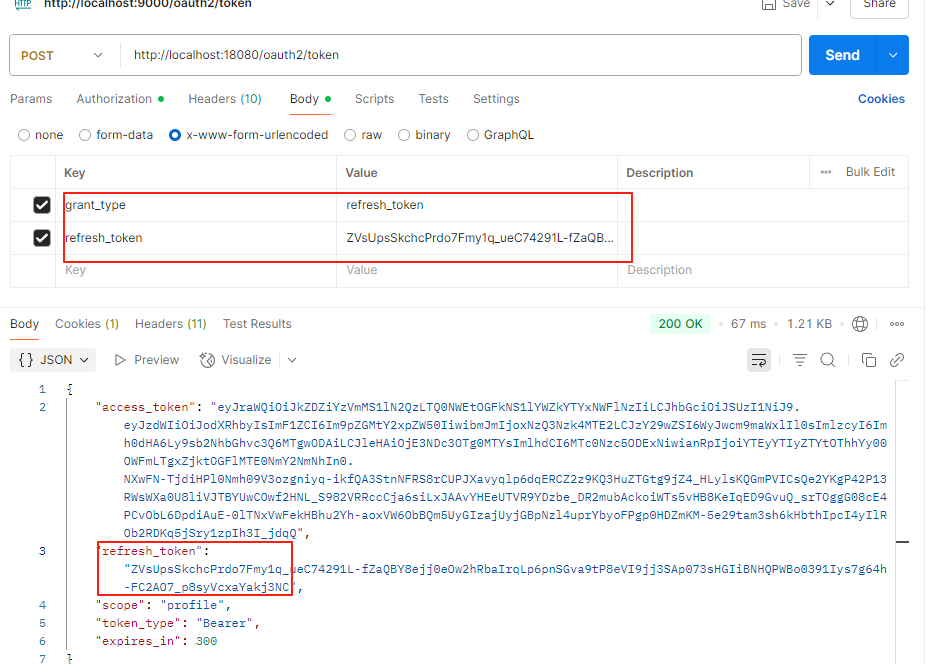This screenshot has width=928, height=664.
Task: Click the Send button
Action: pos(841,55)
